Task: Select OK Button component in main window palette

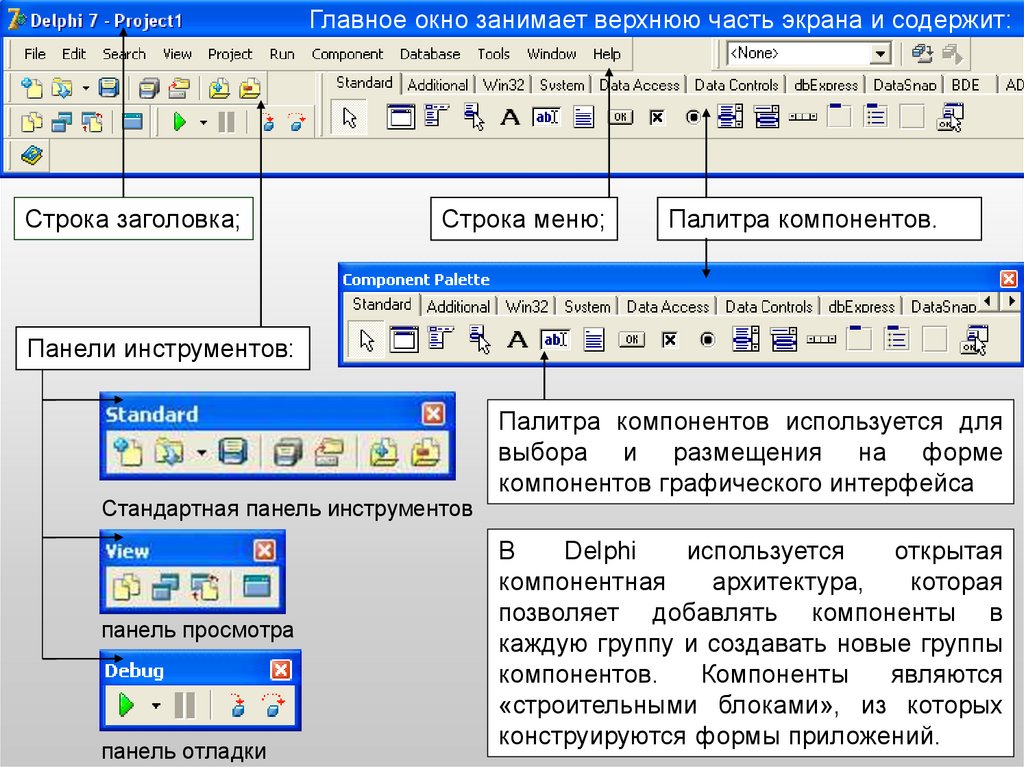Action: pos(620,118)
